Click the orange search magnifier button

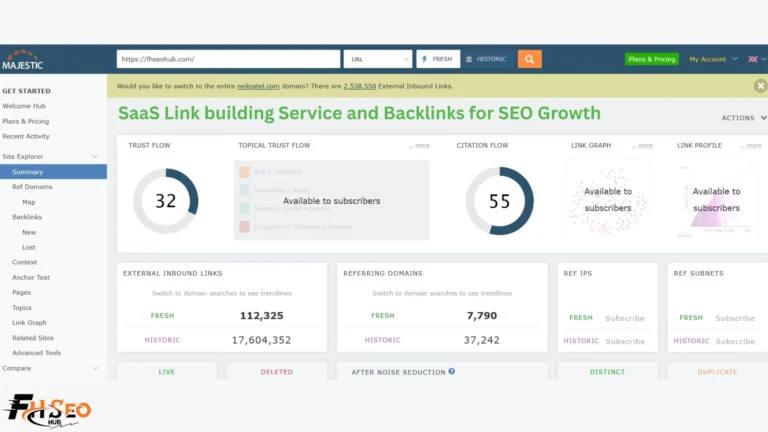click(x=529, y=59)
